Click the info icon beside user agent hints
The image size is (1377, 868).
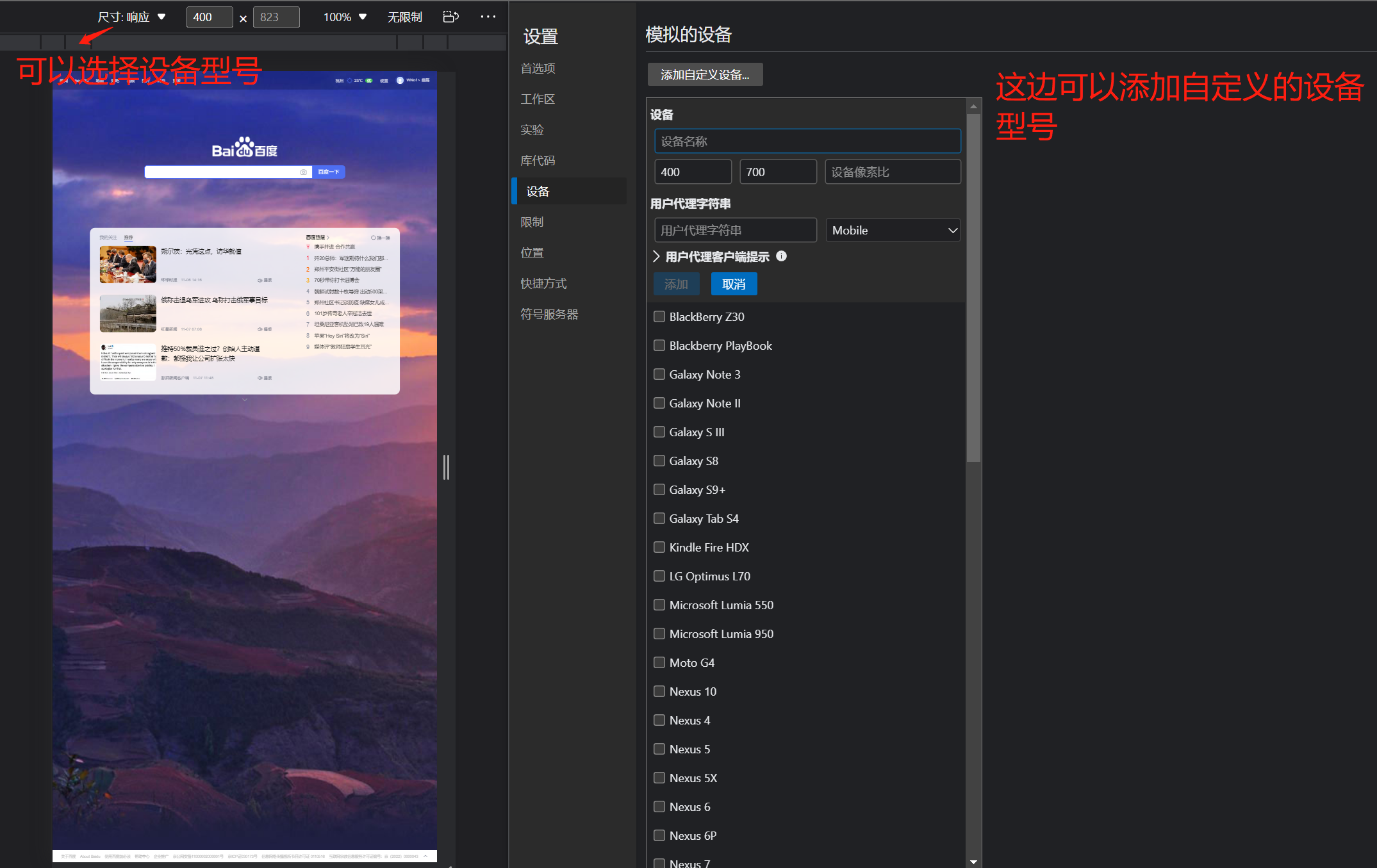pos(781,256)
